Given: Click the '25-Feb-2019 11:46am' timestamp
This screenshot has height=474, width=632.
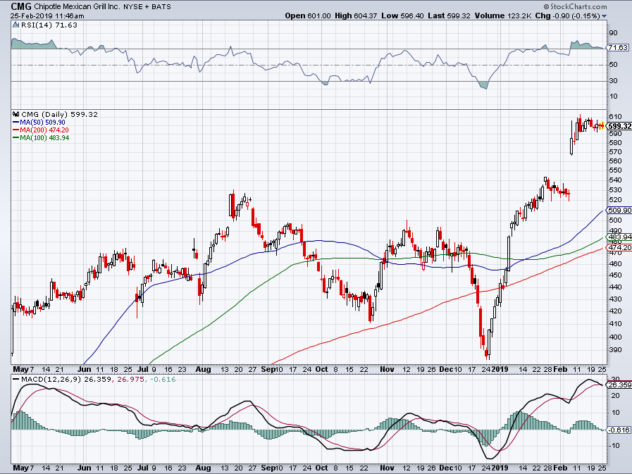Looking at the screenshot, I should (47, 16).
